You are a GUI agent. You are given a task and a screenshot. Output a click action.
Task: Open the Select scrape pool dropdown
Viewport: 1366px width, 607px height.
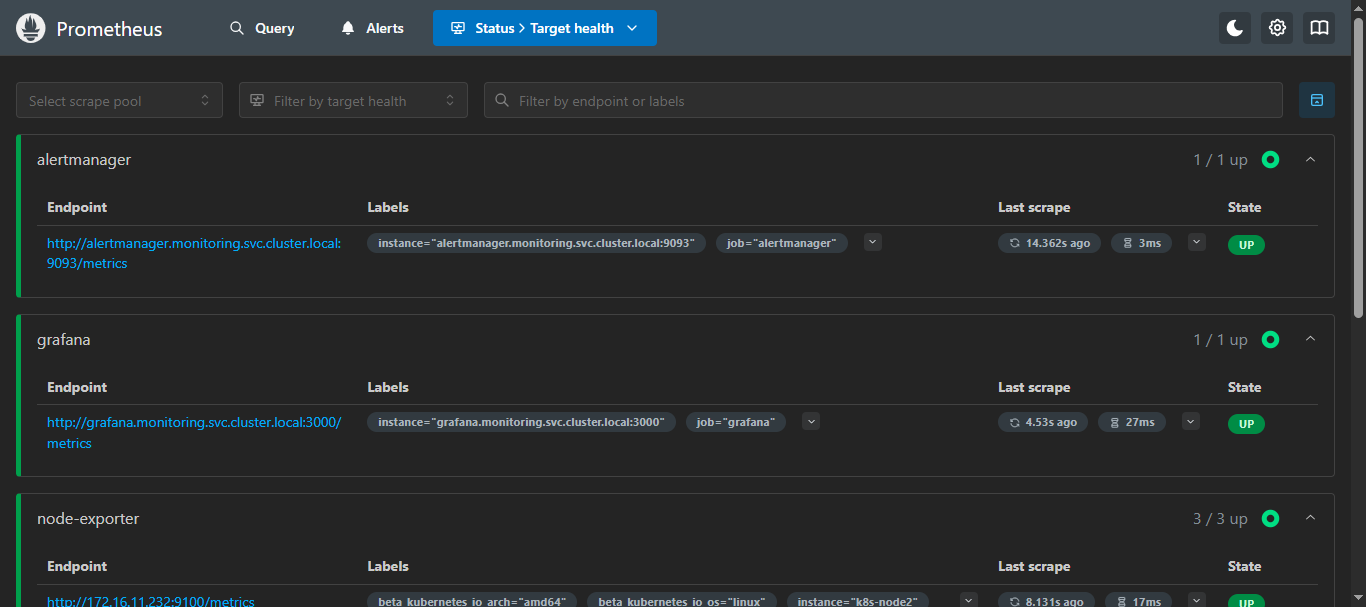[119, 100]
